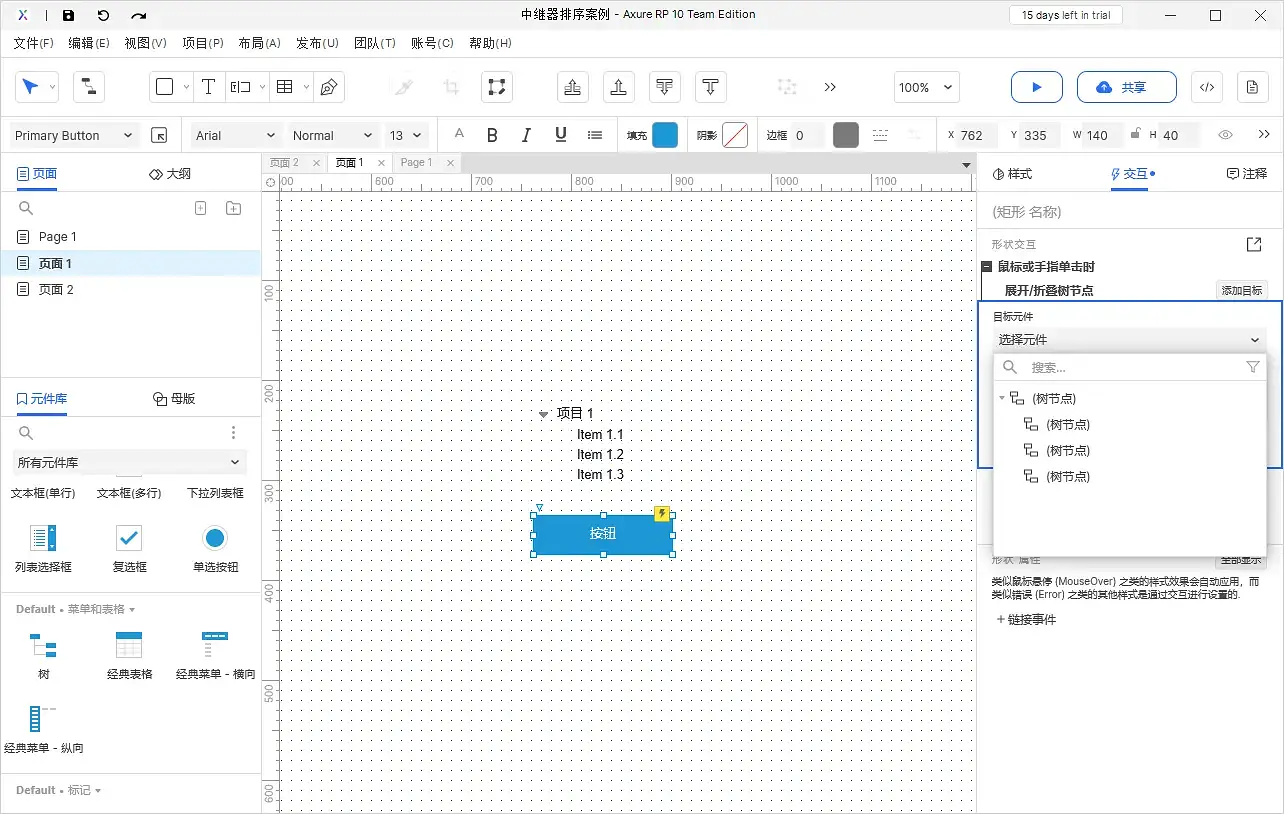
Task: Switch to the 样式 tab
Action: pos(1012,174)
